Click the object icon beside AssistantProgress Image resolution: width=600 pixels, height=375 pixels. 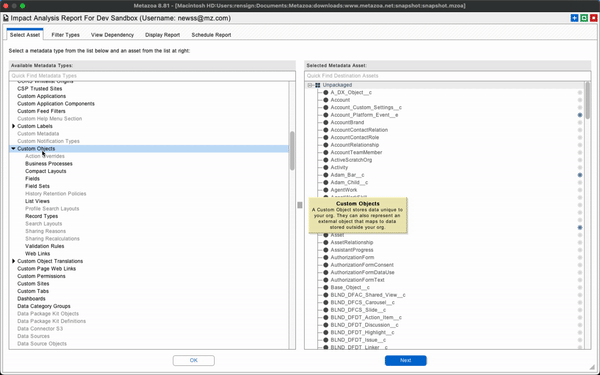tap(326, 250)
